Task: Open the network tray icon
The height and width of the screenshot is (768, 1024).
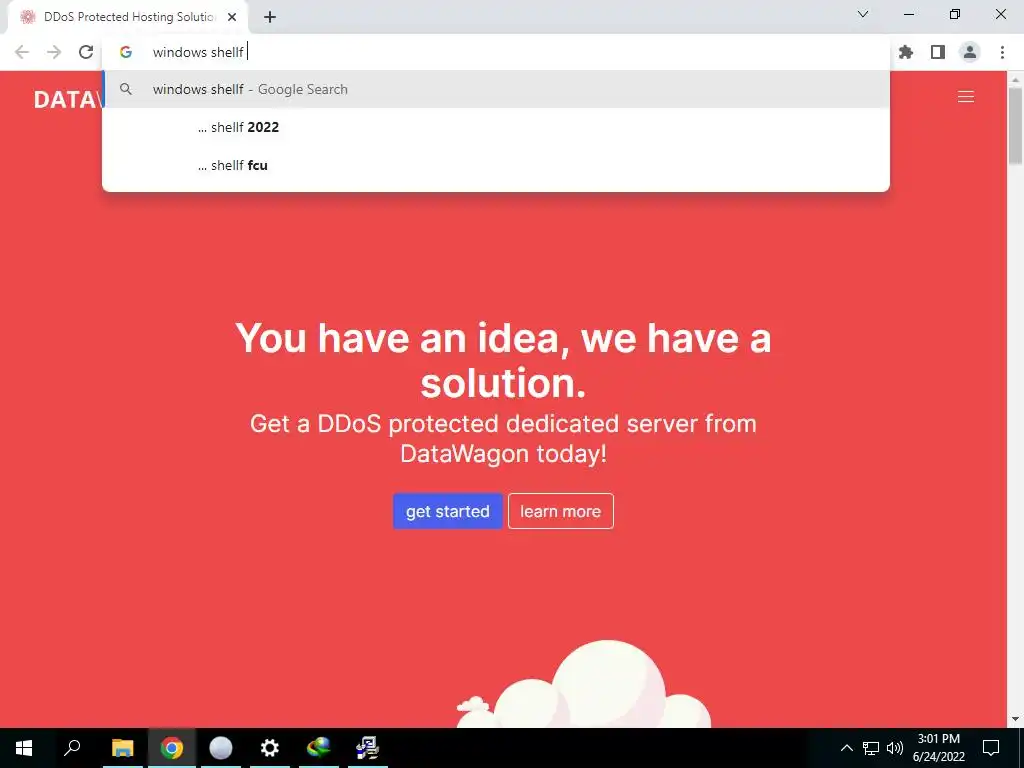Action: (871, 748)
